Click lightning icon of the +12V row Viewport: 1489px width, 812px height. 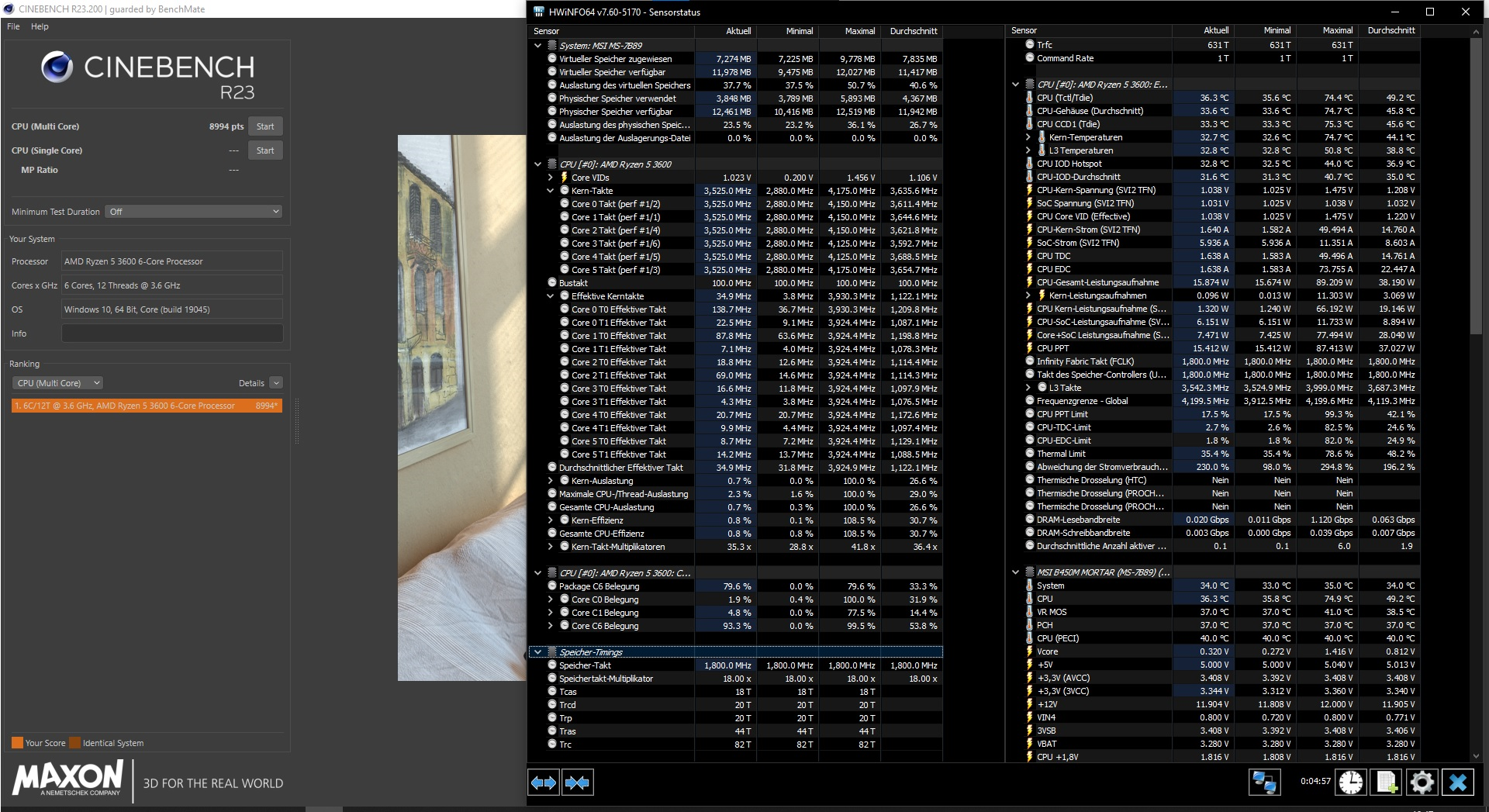(1029, 704)
